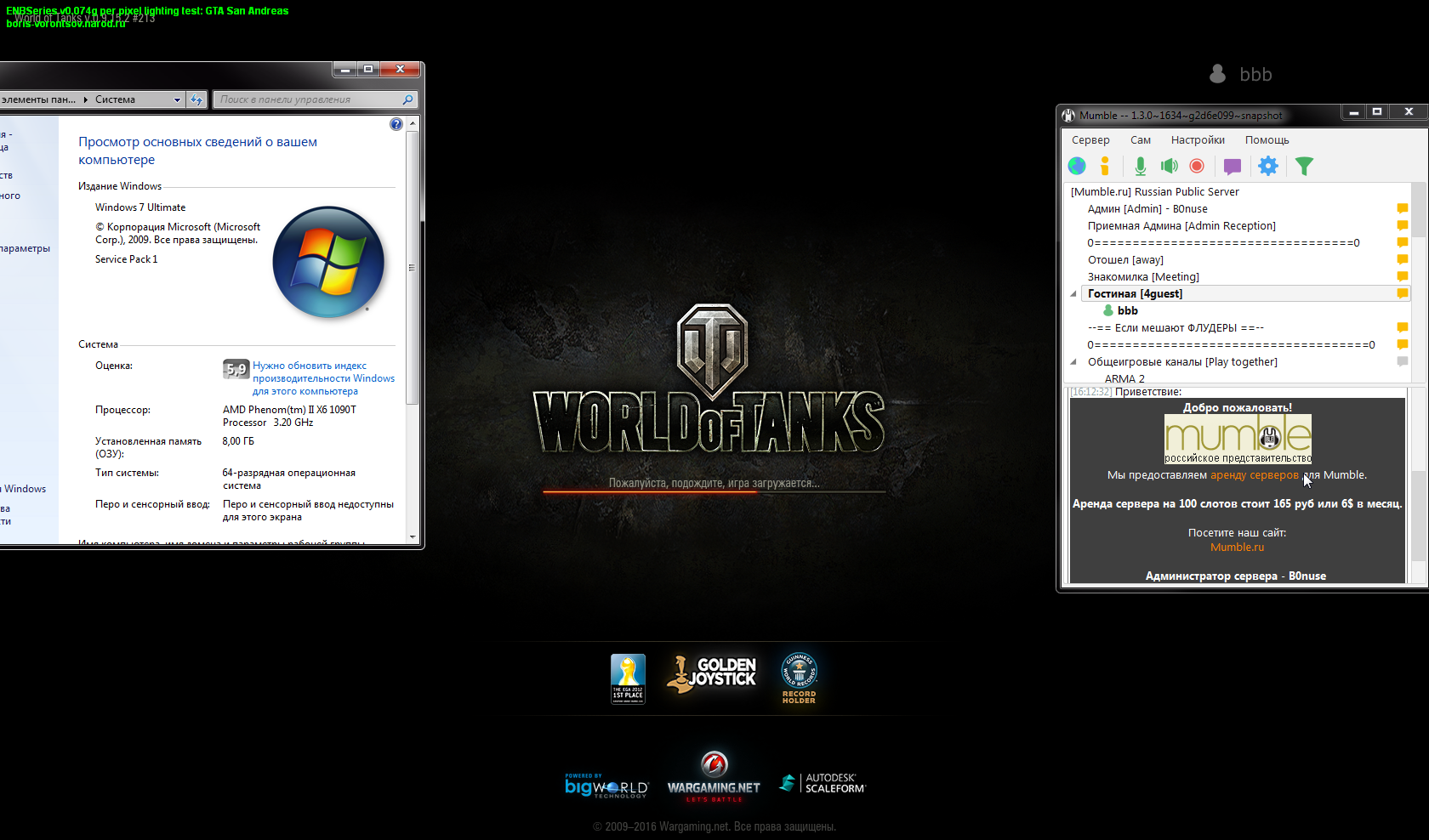Screen dimensions: 1429x840
Task: Click the green channel filter funnel icon
Action: coord(1303,166)
